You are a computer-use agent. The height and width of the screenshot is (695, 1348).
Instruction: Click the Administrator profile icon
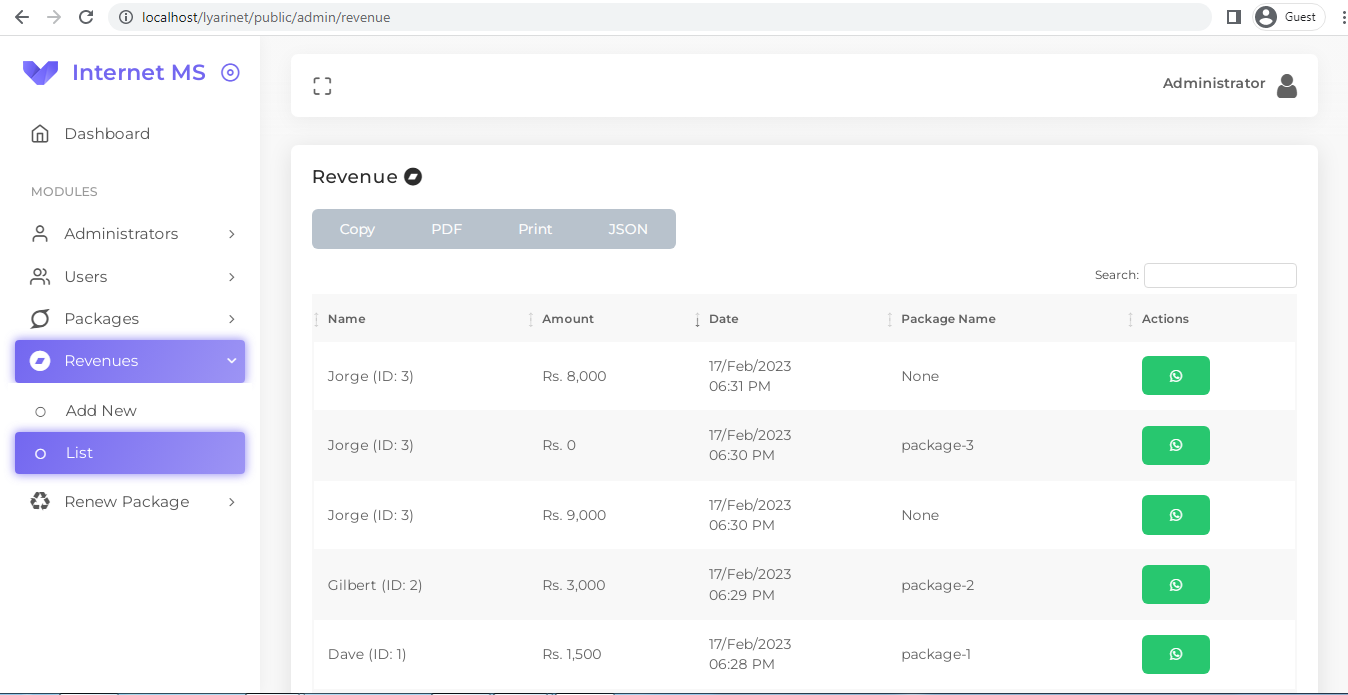coord(1287,85)
